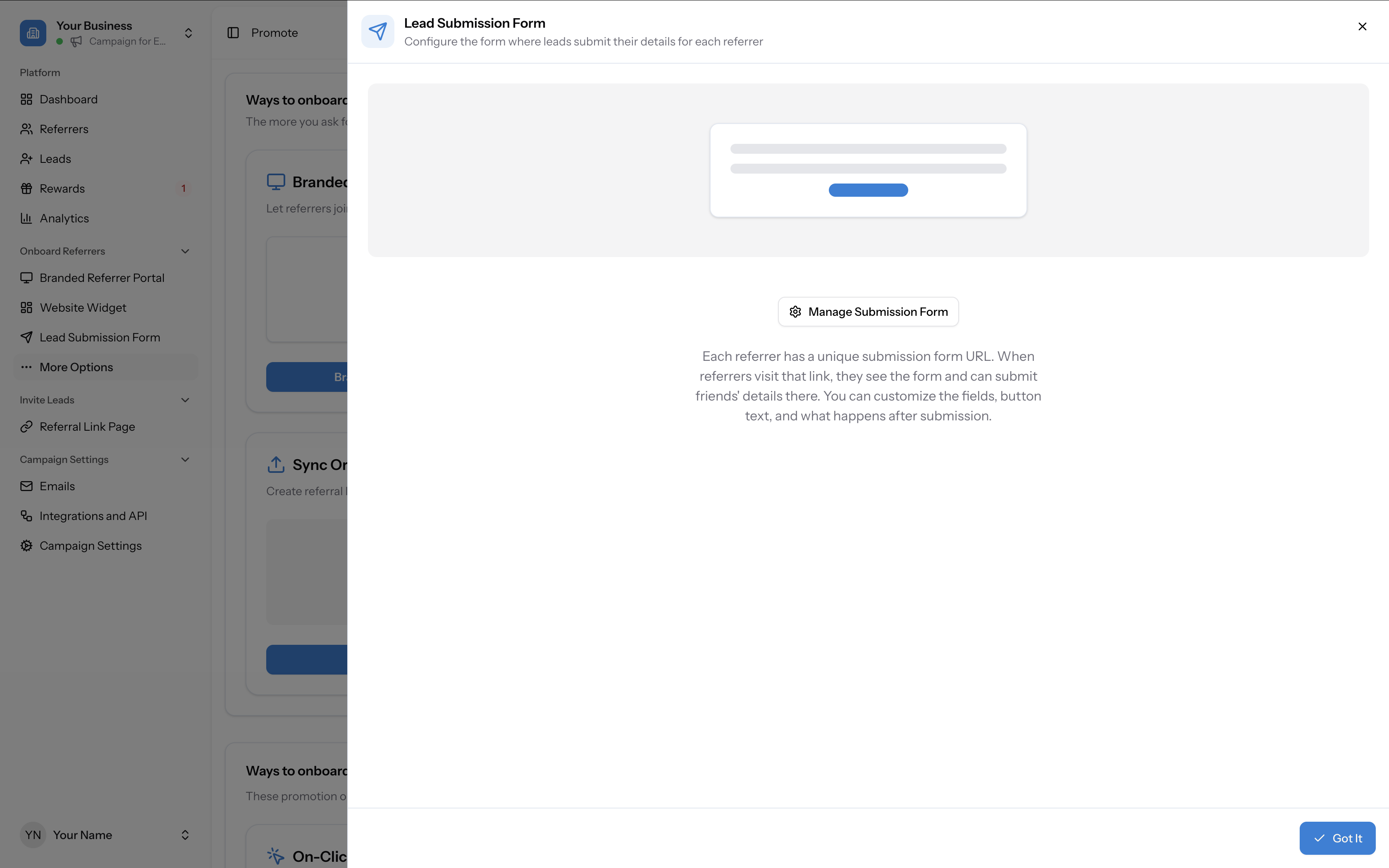Open Integrations and API settings
The height and width of the screenshot is (868, 1389).
coord(93,515)
